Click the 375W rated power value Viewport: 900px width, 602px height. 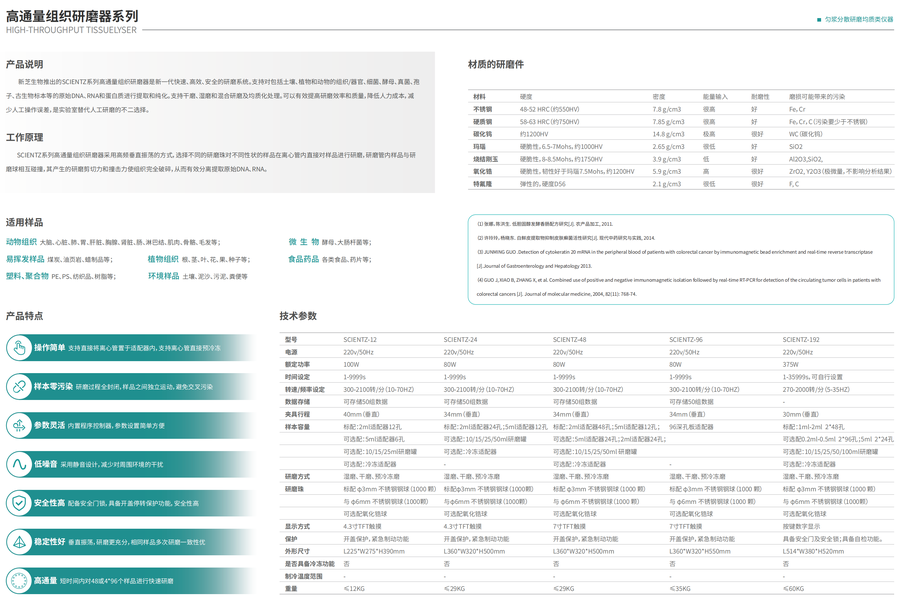[791, 364]
